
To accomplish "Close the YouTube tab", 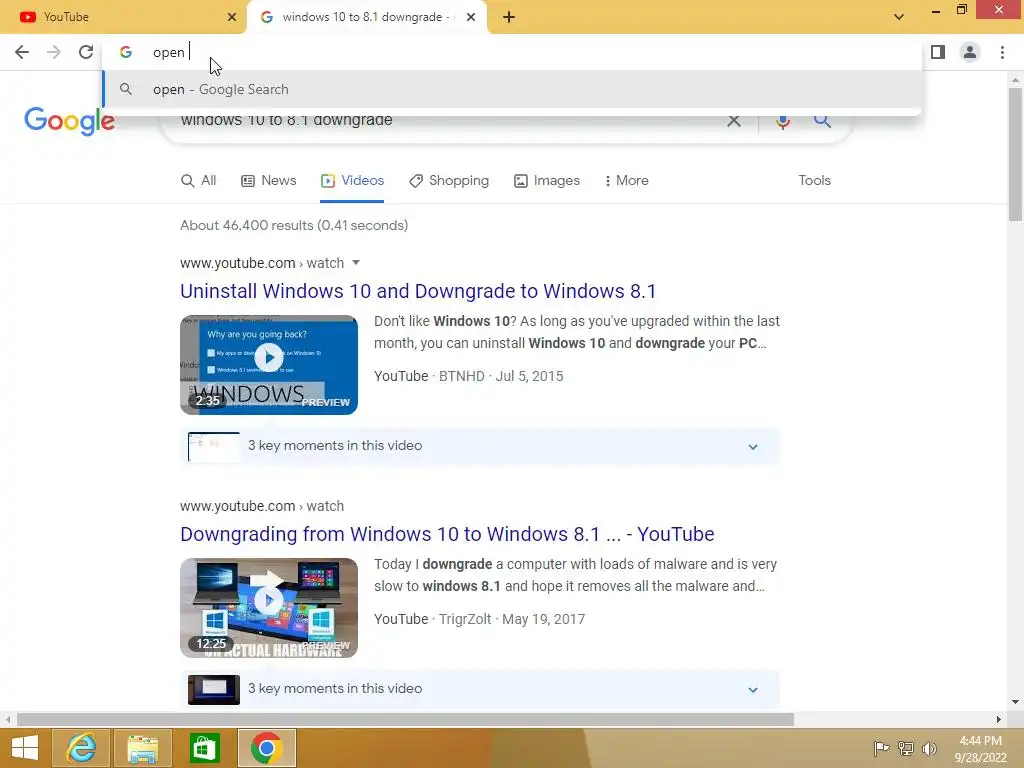I will pyautogui.click(x=231, y=17).
